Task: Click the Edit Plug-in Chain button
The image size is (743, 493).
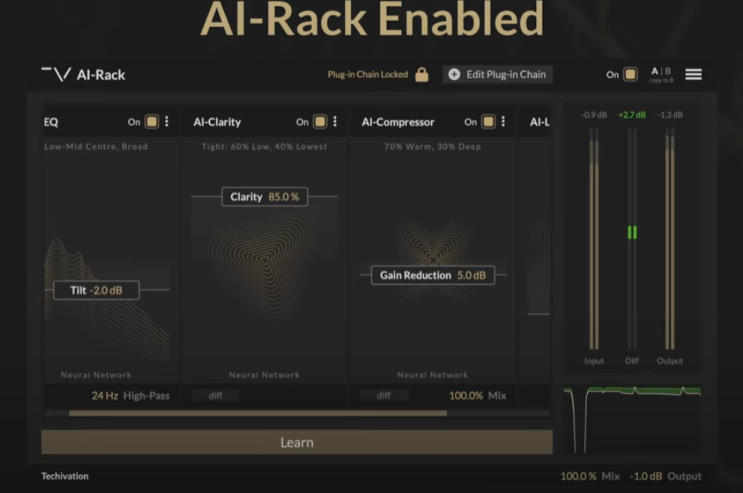Action: pos(498,74)
